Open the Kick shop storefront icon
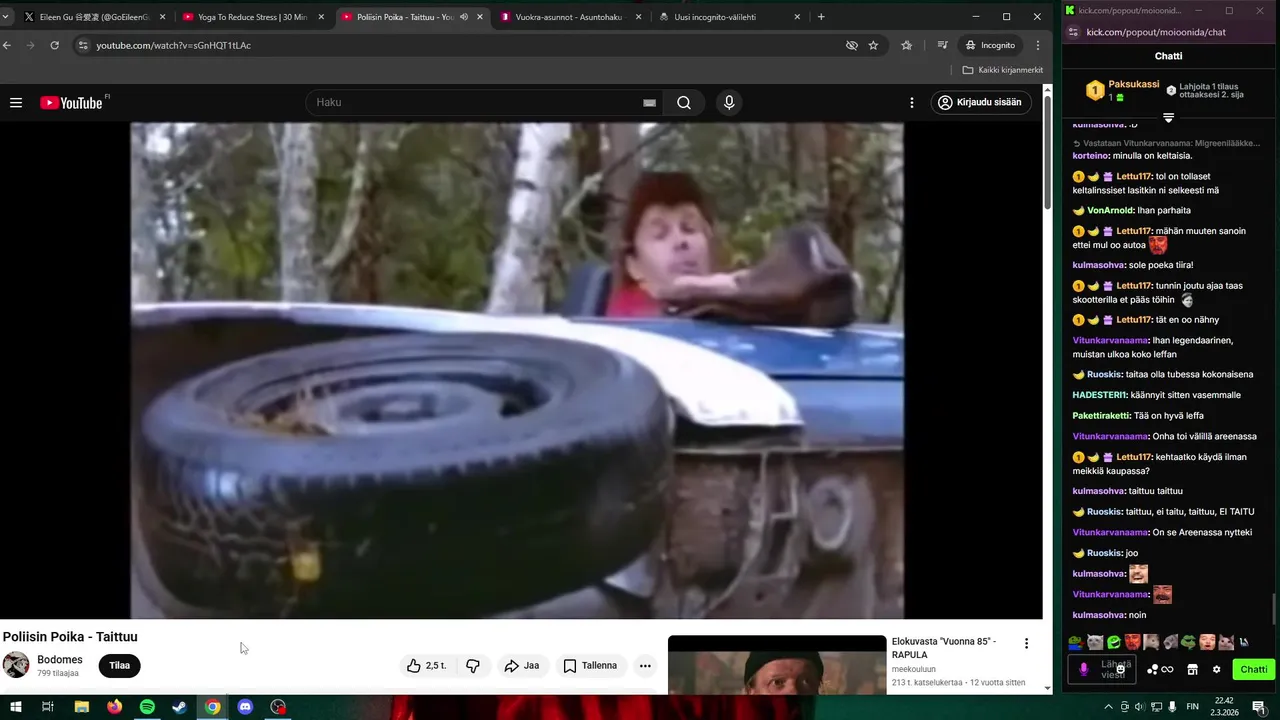The image size is (1280, 720). 1192,670
